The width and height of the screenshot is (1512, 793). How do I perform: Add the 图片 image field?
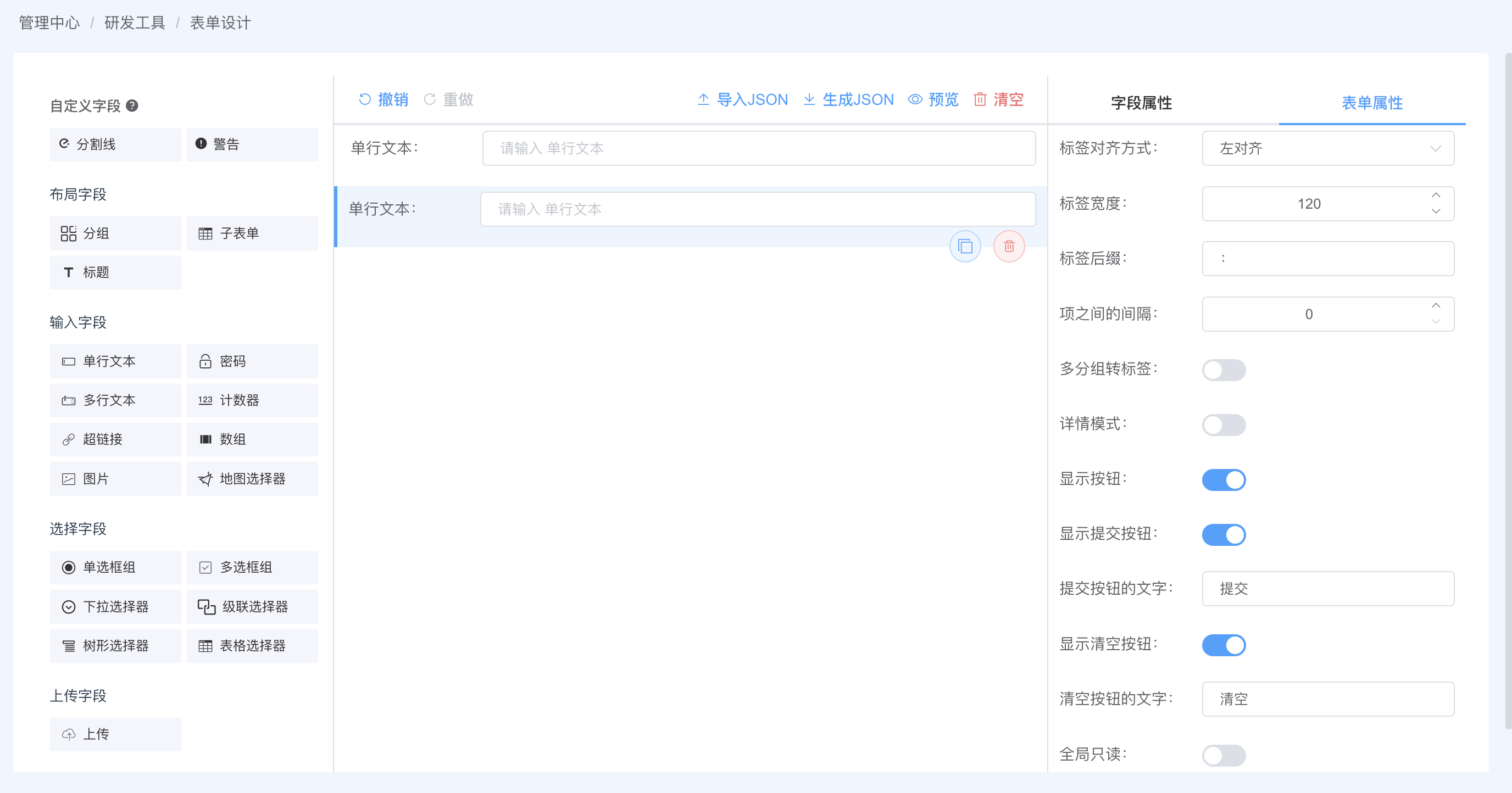[x=115, y=479]
